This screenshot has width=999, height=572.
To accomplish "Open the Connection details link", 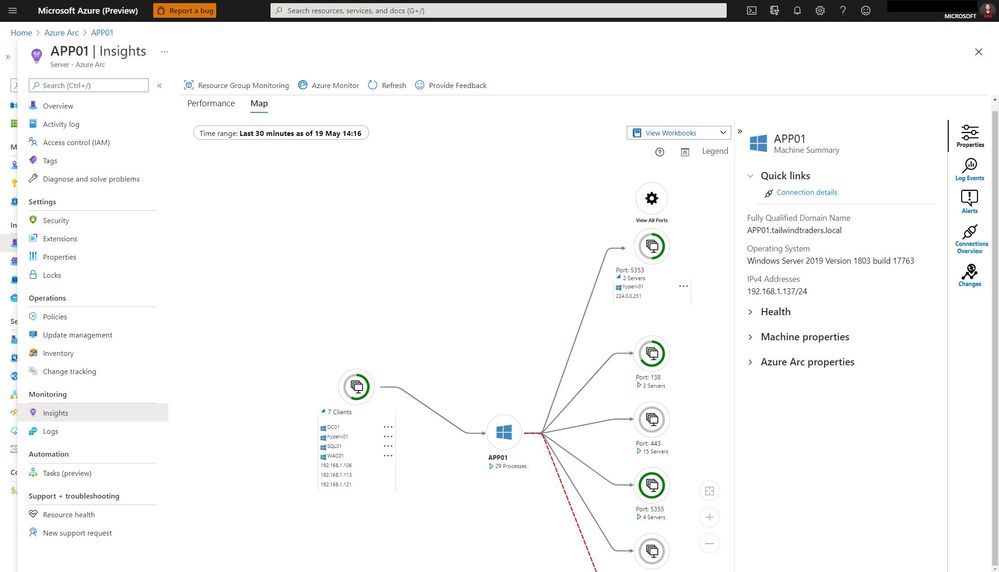I will coord(807,192).
